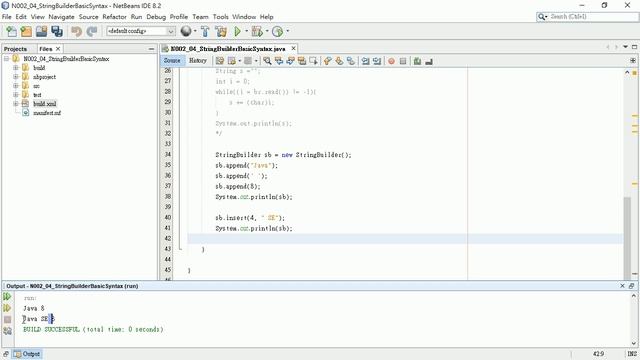640x360 pixels.
Task: Toggle Highlight Search icon
Action: (302, 61)
